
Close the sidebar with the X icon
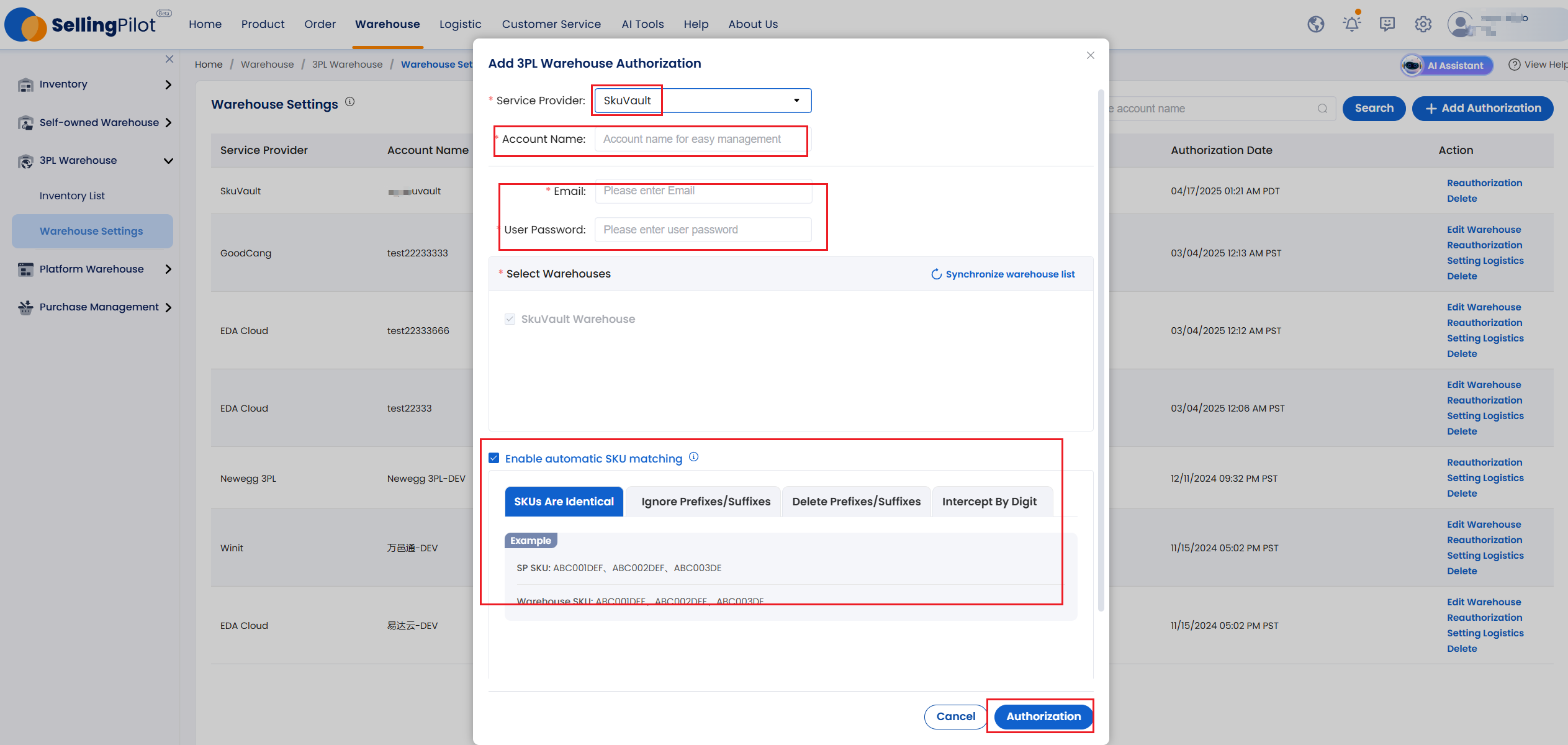click(x=169, y=59)
